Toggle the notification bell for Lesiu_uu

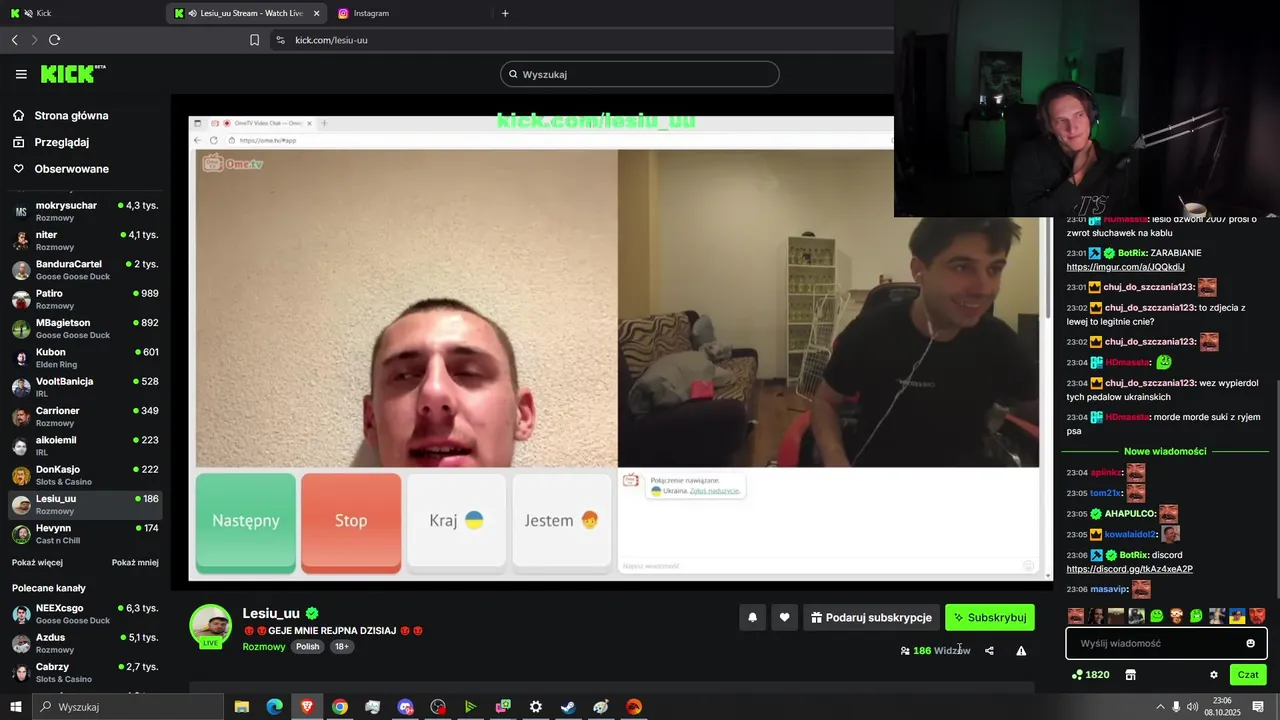tap(753, 618)
